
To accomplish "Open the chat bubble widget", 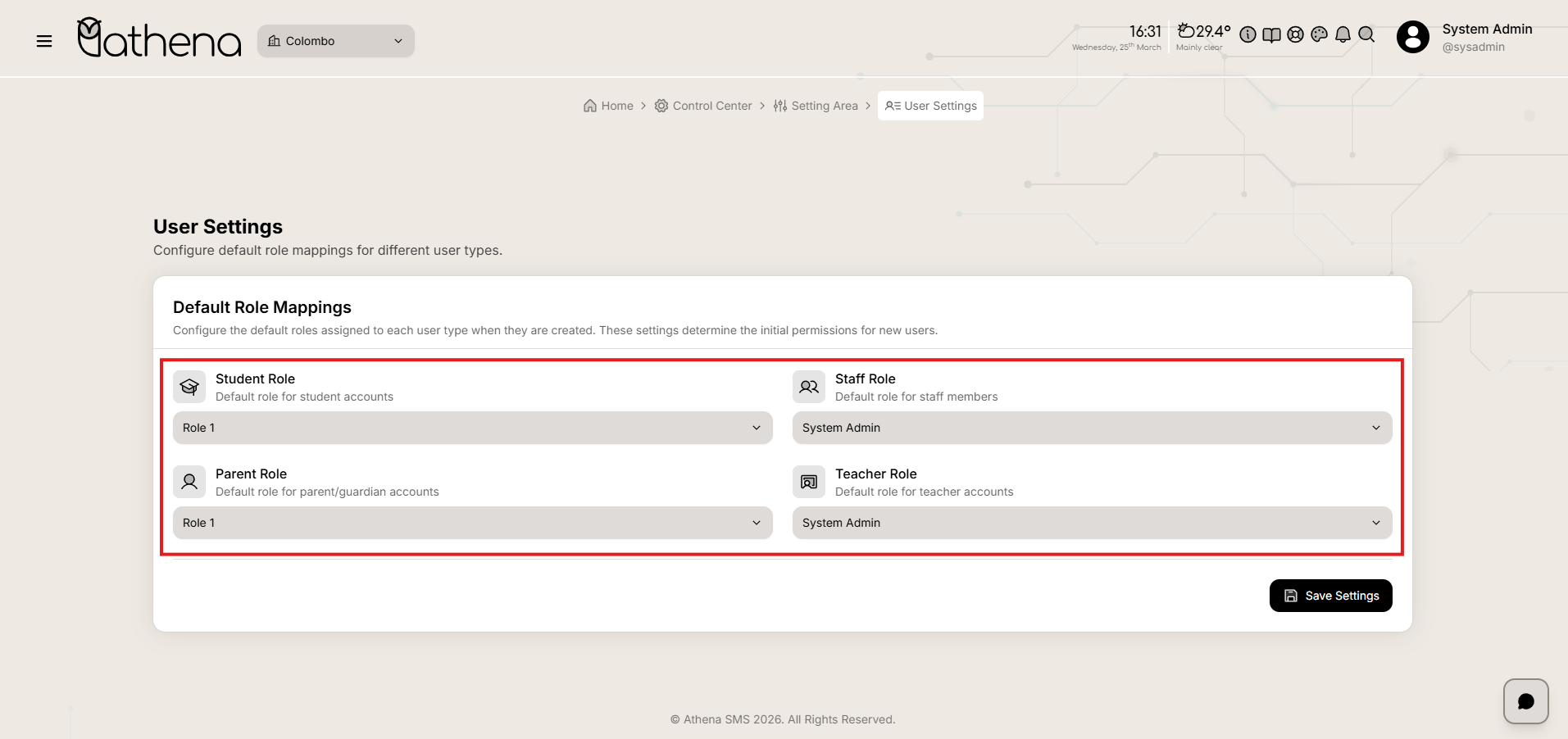I will tap(1525, 701).
